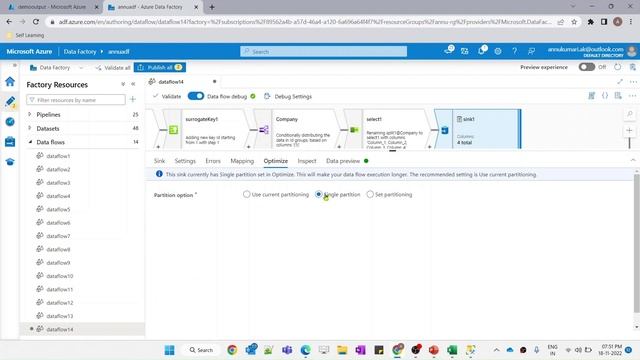The image size is (640, 360).
Task: Click the data flow properties icon
Action: point(618,96)
